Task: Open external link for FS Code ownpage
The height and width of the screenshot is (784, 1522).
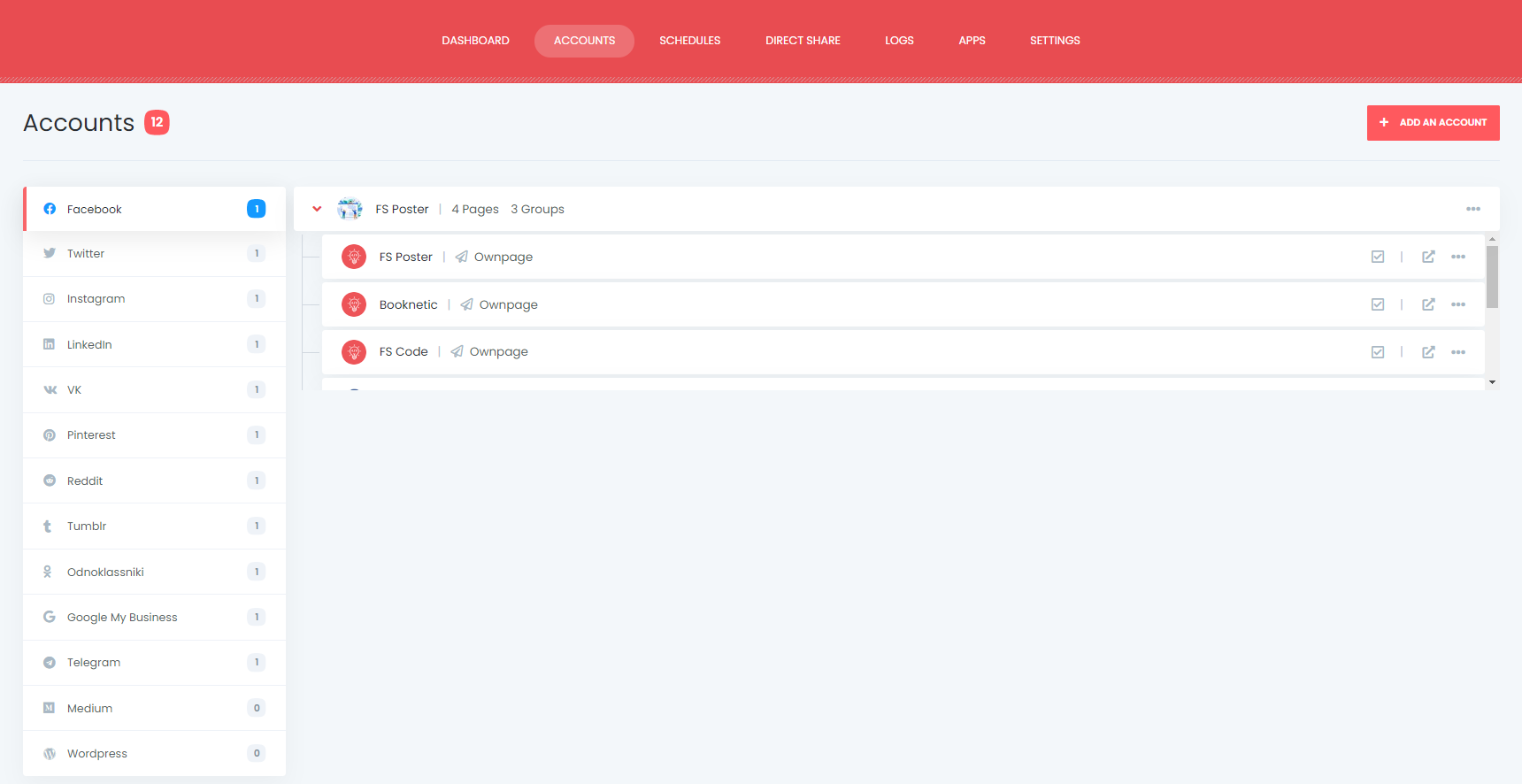Action: click(x=1428, y=352)
